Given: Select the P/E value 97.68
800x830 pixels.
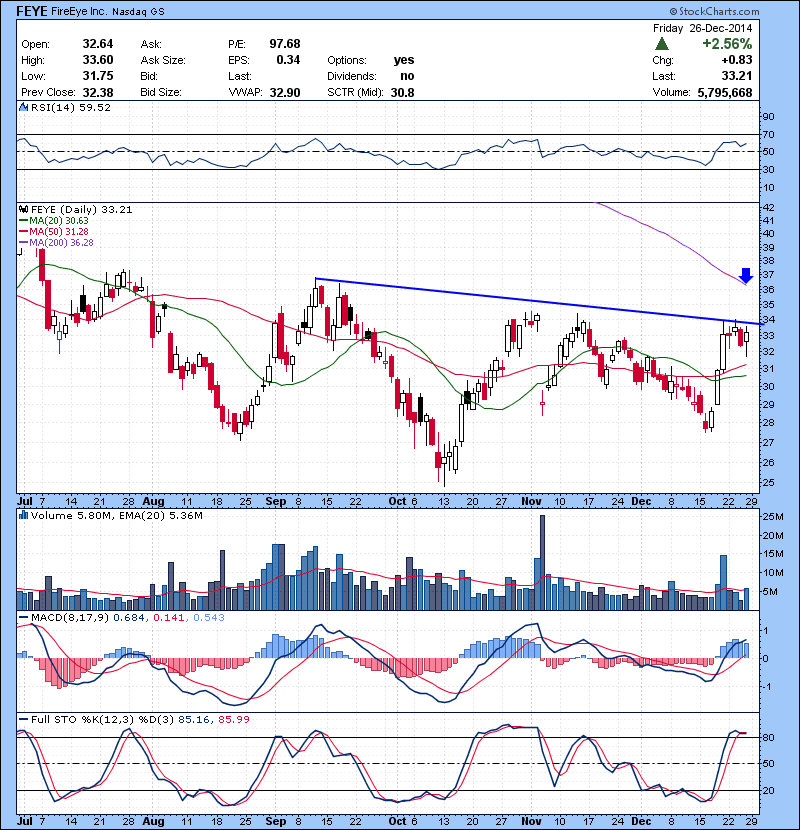Looking at the screenshot, I should click(x=285, y=44).
